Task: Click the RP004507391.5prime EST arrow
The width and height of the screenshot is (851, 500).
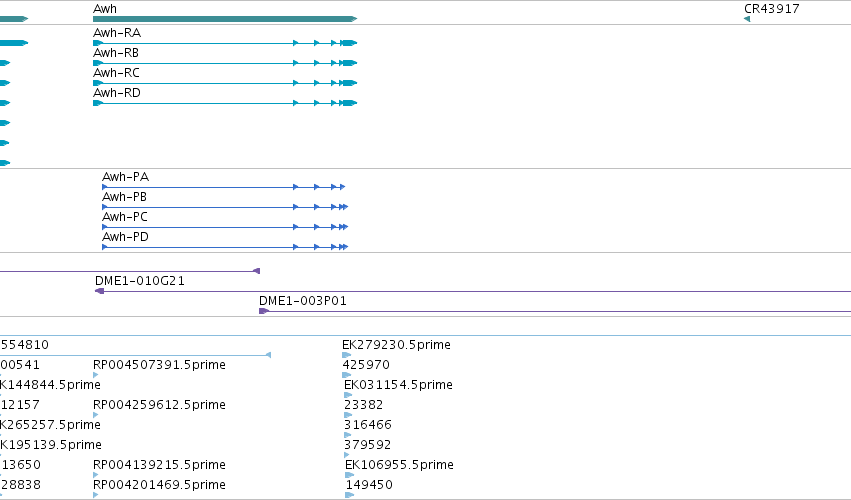Action: tap(96, 375)
